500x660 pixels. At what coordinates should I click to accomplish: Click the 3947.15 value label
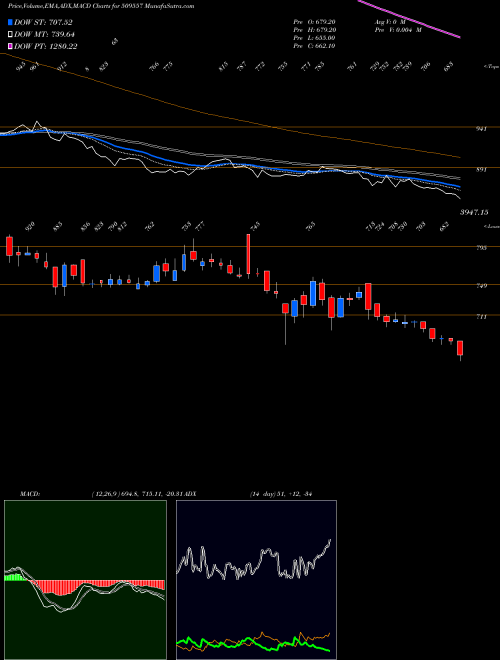(474, 213)
